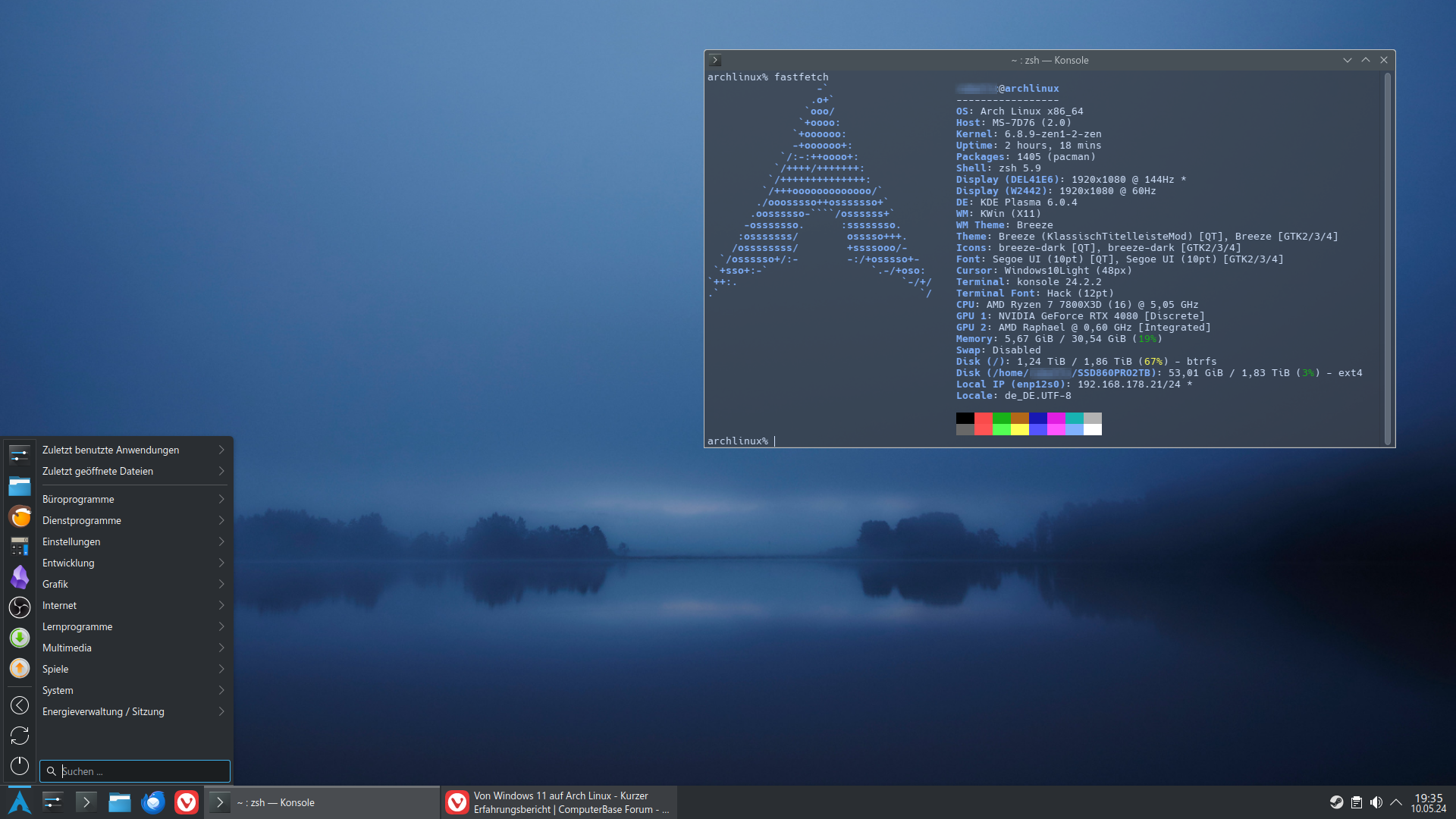Open Thunderbird from the taskbar
Screen dimensions: 1456x819
153,802
